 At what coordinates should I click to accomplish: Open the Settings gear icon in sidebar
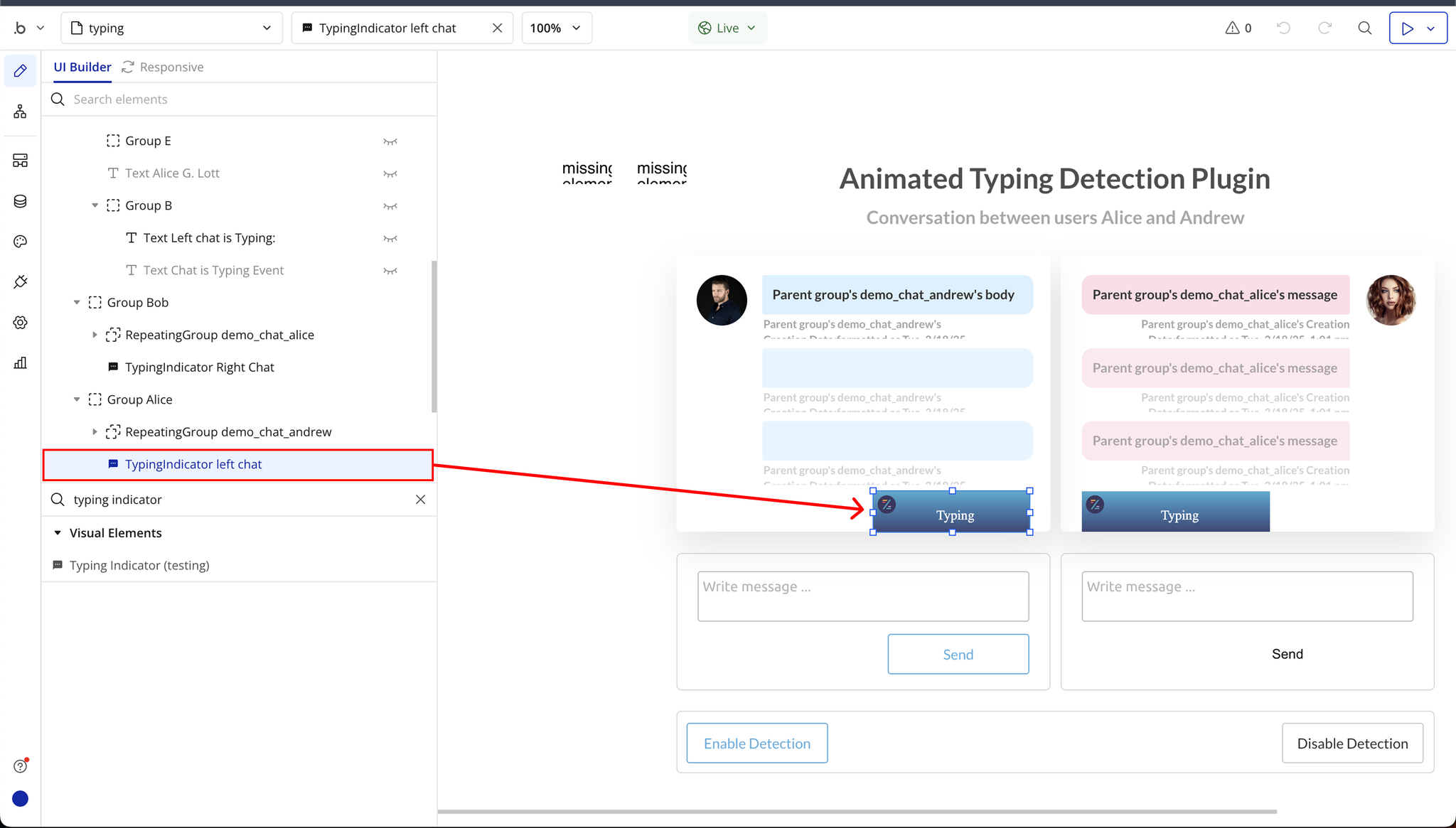tap(20, 323)
